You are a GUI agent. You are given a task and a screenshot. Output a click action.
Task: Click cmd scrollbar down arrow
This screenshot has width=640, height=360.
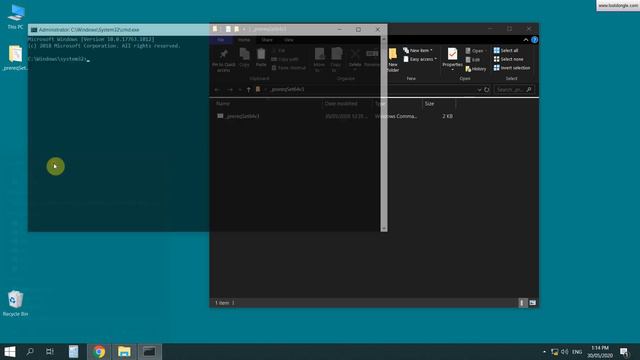coord(384,229)
